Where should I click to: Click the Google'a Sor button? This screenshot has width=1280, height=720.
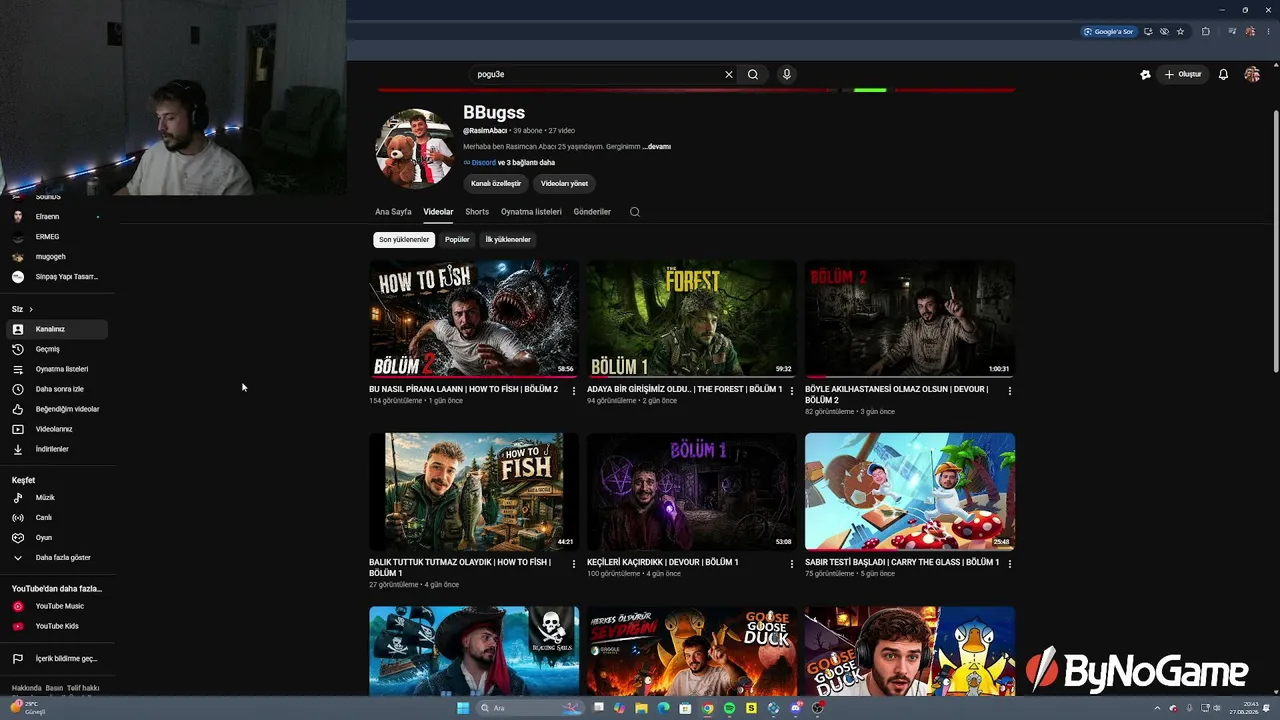coord(1109,31)
